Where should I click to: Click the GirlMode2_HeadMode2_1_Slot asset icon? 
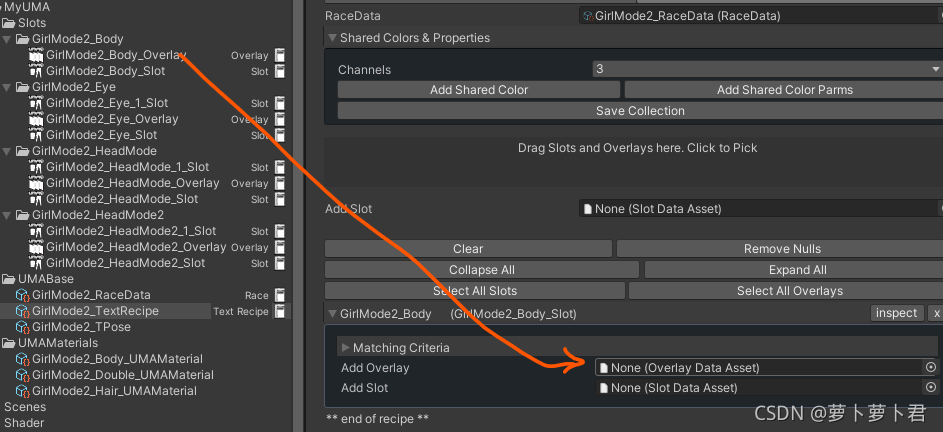[x=37, y=231]
